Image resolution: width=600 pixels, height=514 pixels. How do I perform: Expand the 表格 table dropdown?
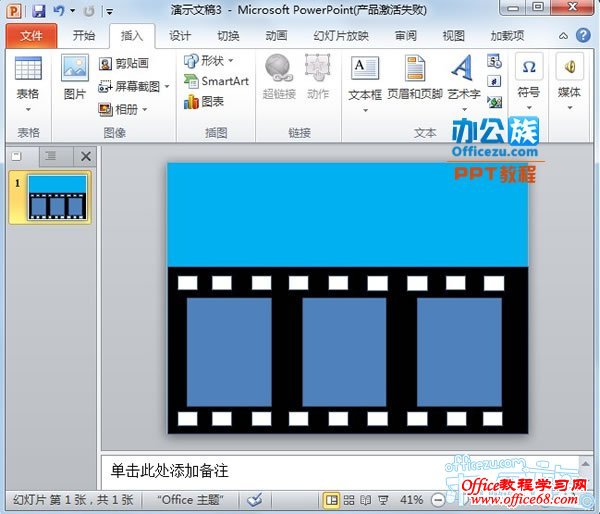point(28,109)
